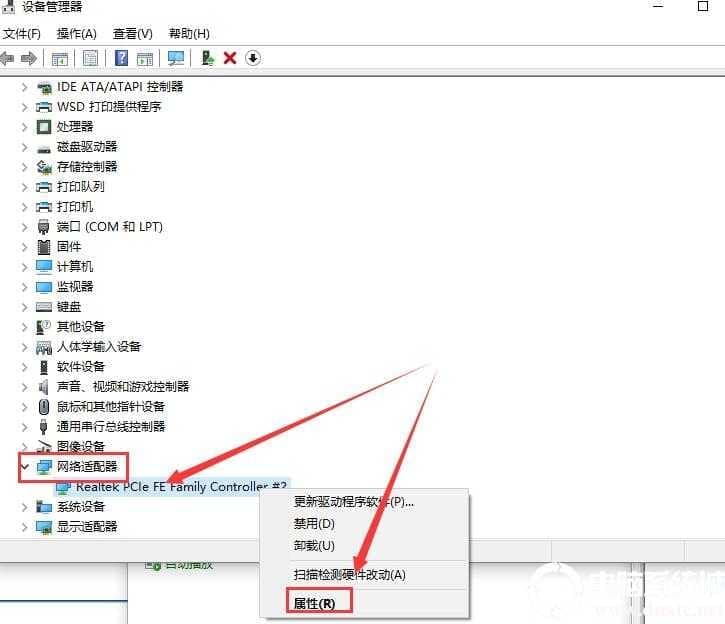The height and width of the screenshot is (624, 725).
Task: Click the WSD 打印提供程序 printer icon
Action: pyautogui.click(x=44, y=107)
